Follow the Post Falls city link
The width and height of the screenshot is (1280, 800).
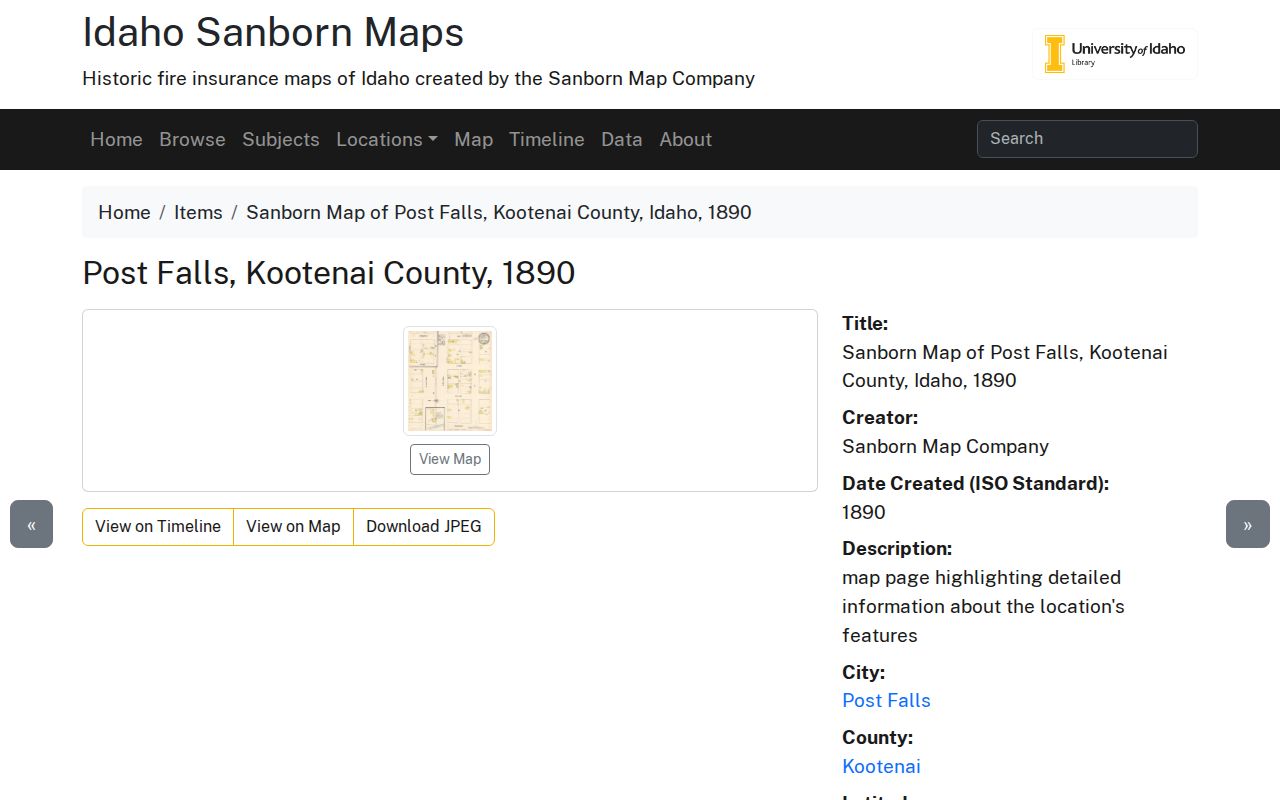click(x=886, y=700)
